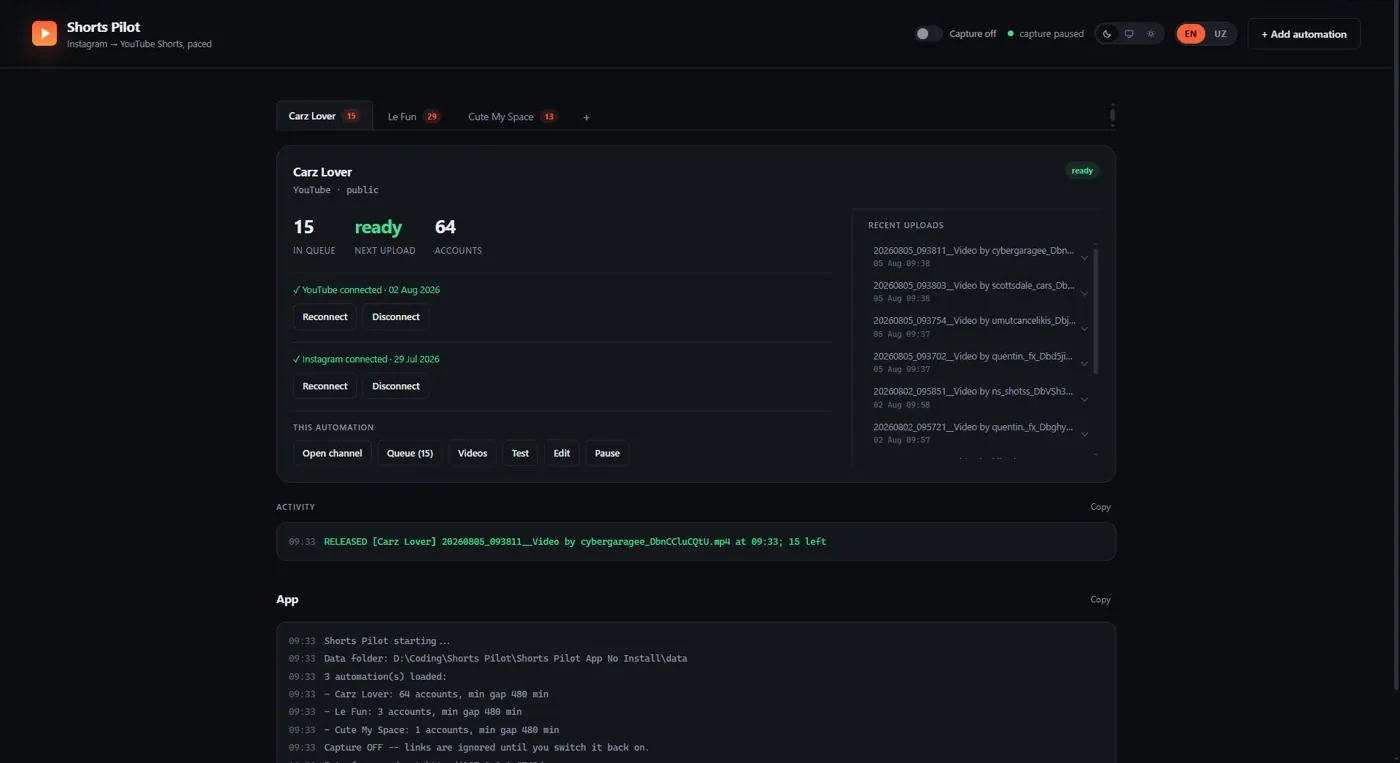Open the Videos button
1400x763 pixels.
[x=472, y=453]
